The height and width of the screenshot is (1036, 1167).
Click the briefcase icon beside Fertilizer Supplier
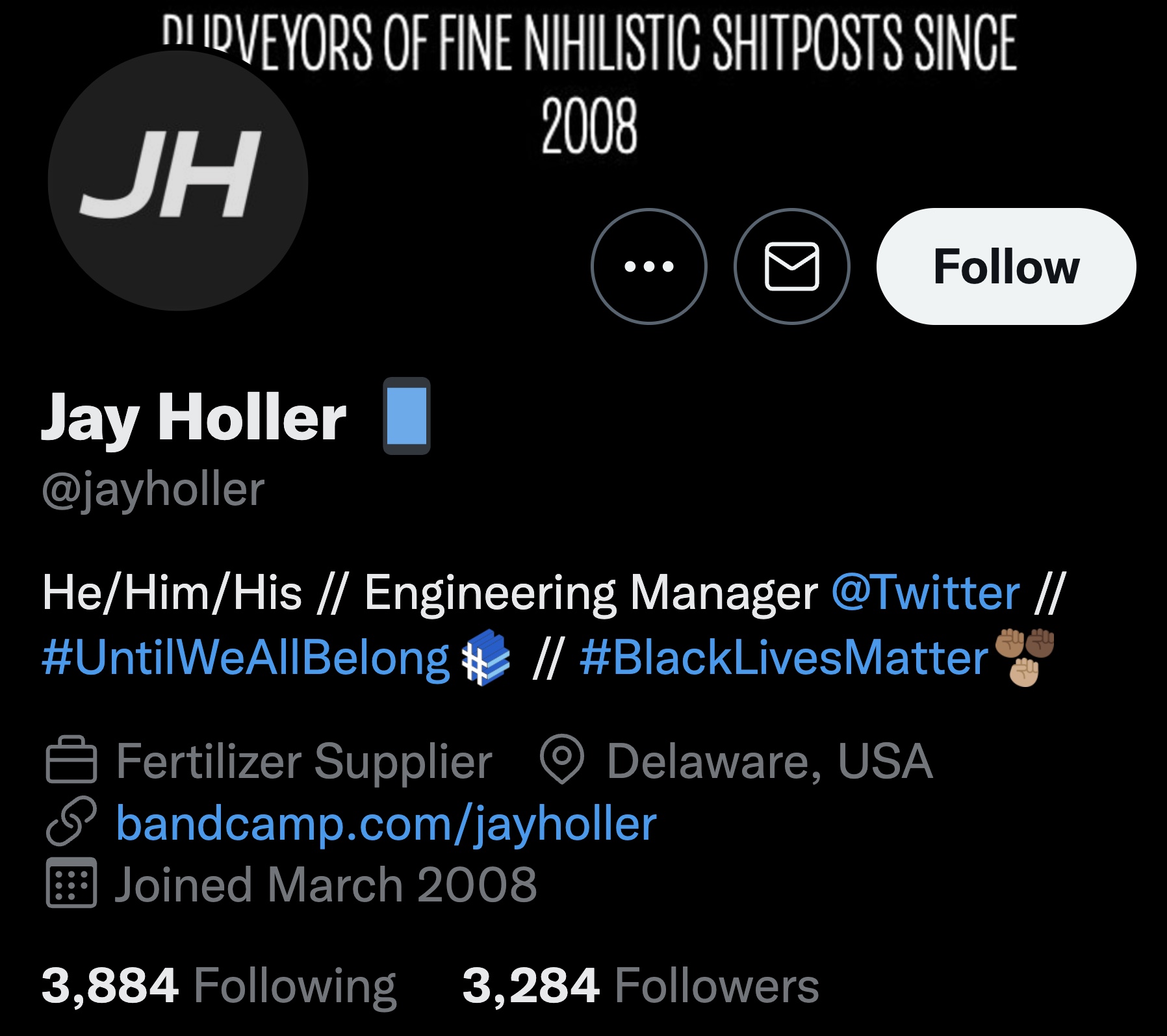[71, 760]
